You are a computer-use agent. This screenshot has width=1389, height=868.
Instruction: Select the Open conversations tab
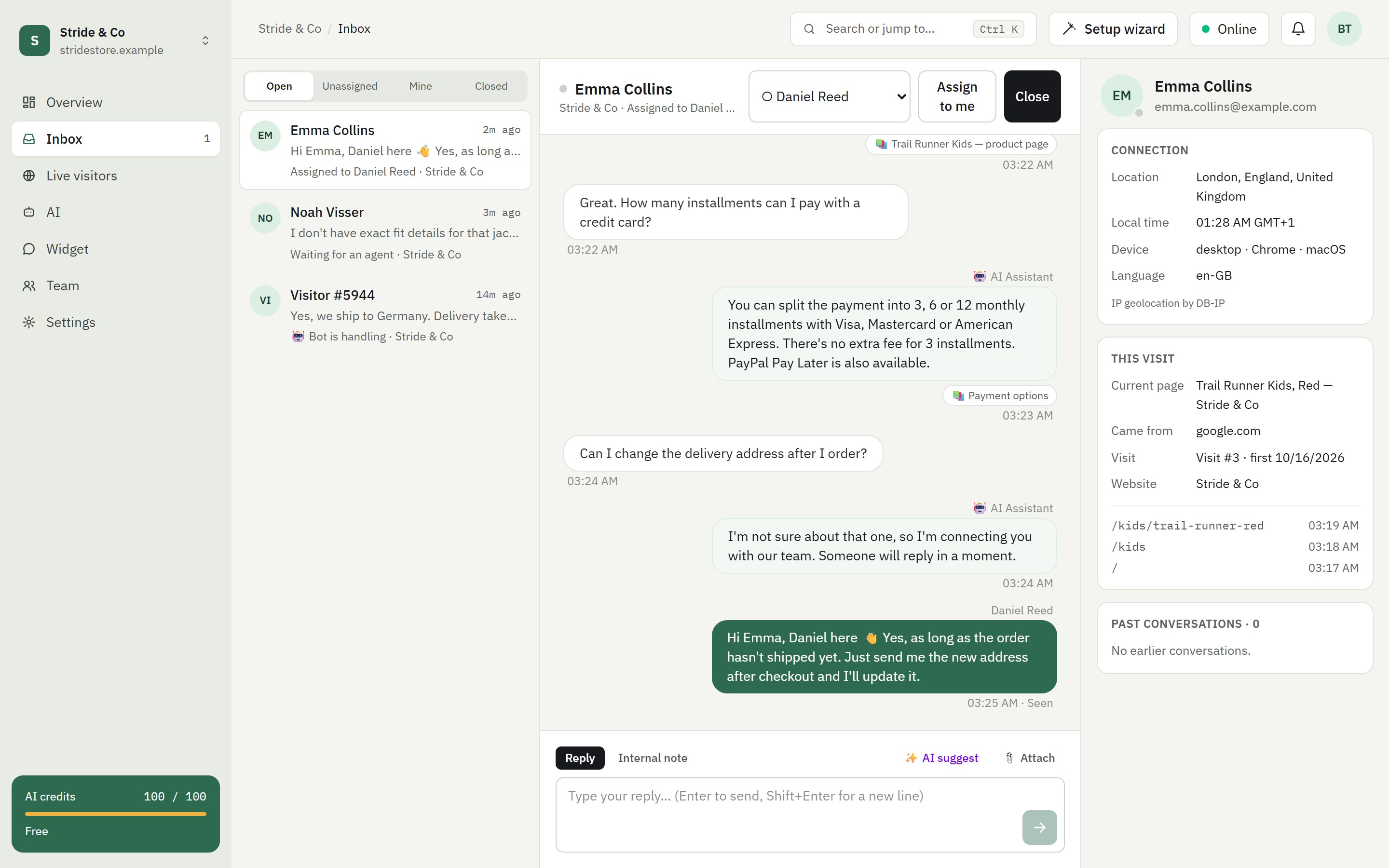pyautogui.click(x=279, y=86)
